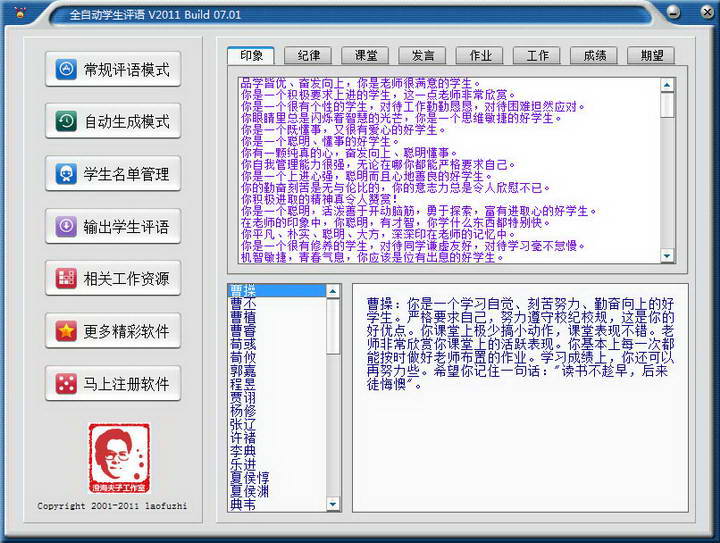Select student 贾诩 in list
Screen dimensions: 720x543
(x=277, y=397)
